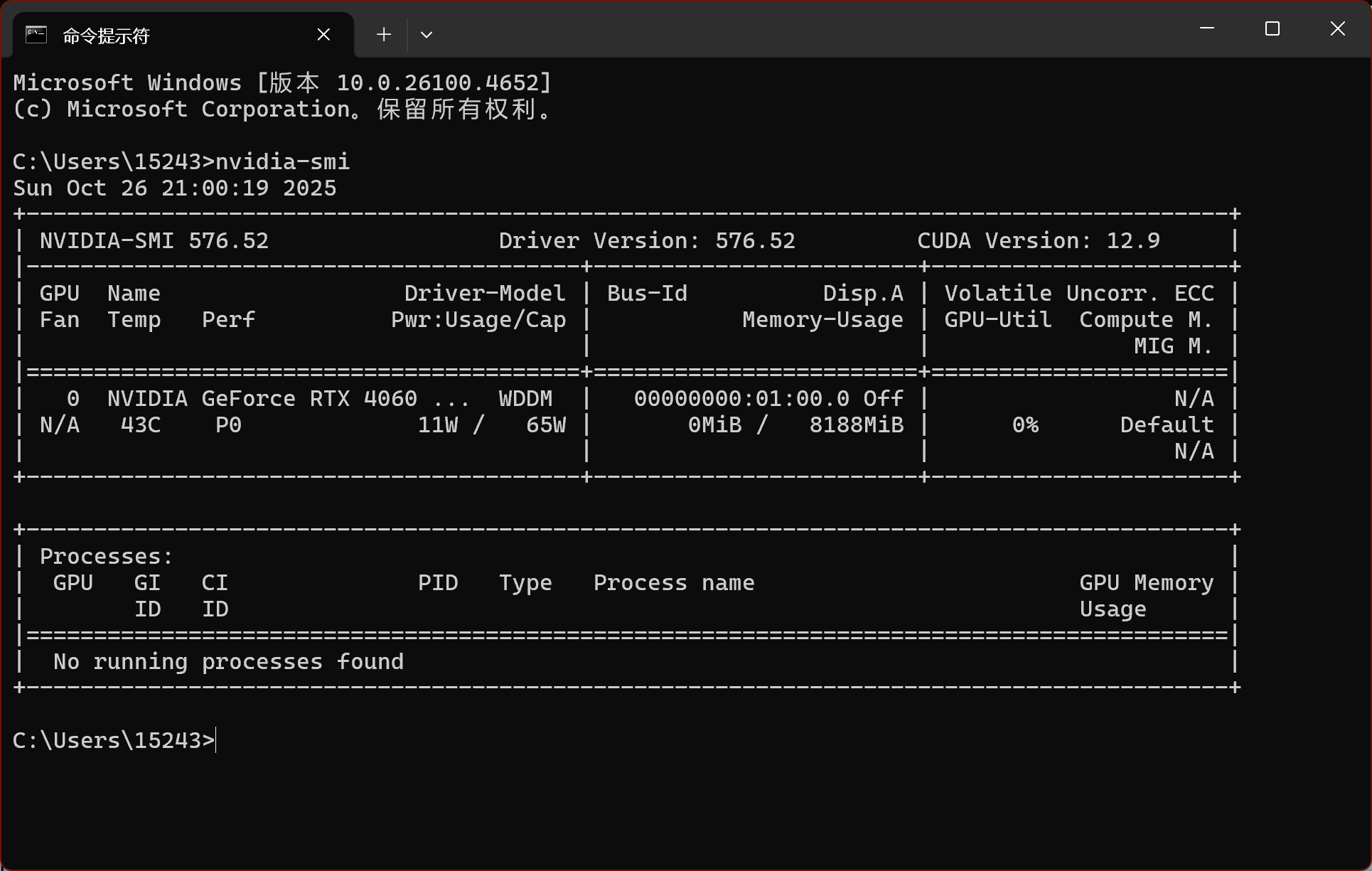Click the 0% GPU utilization value
The height and width of the screenshot is (871, 1372).
pos(1025,425)
